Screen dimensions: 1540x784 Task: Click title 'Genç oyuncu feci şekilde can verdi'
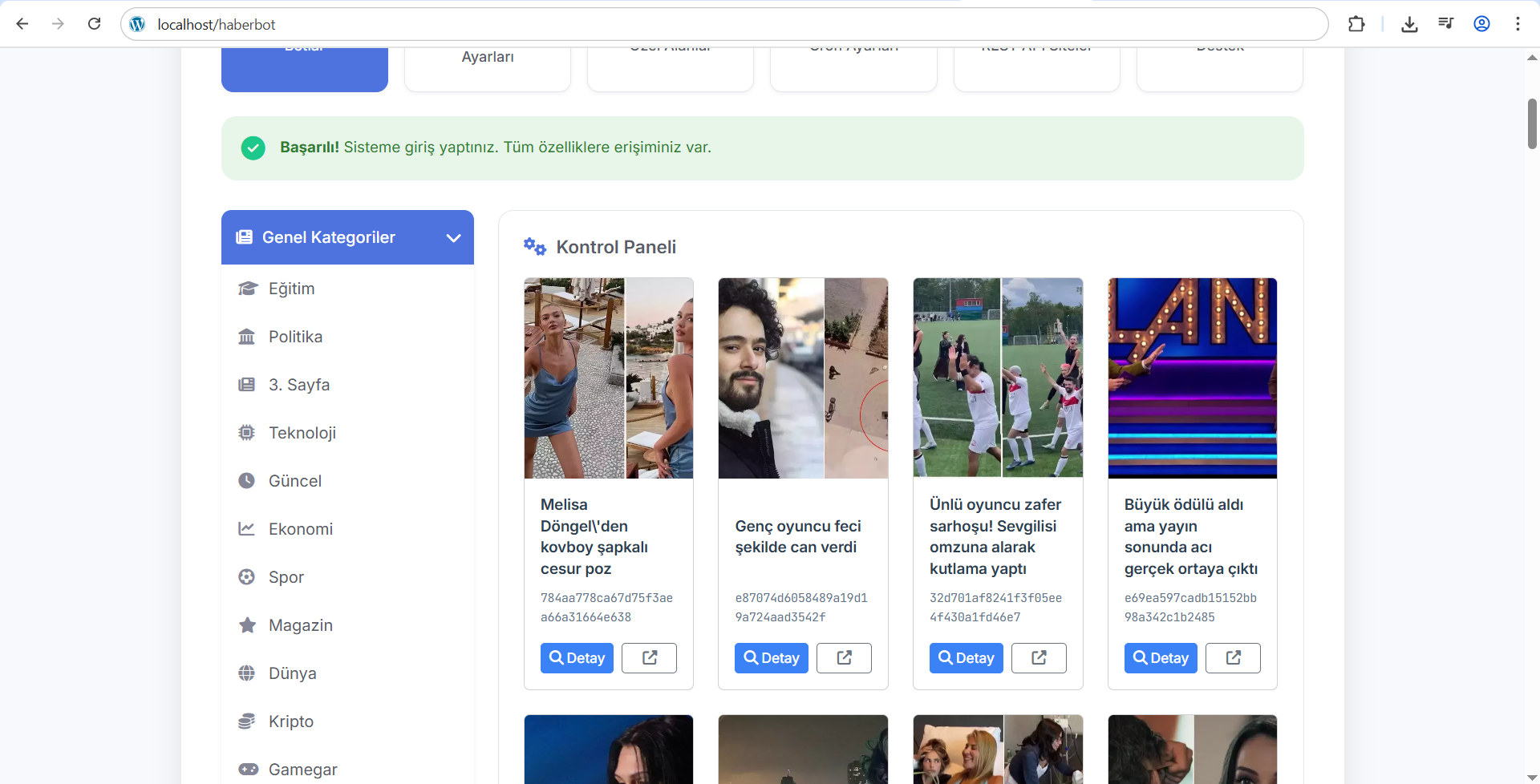click(x=798, y=536)
